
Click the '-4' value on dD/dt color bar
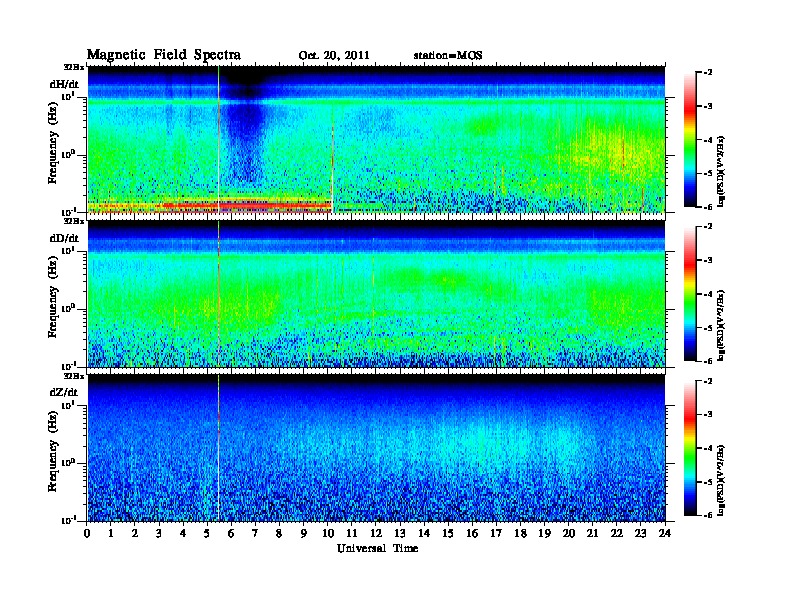pos(708,294)
